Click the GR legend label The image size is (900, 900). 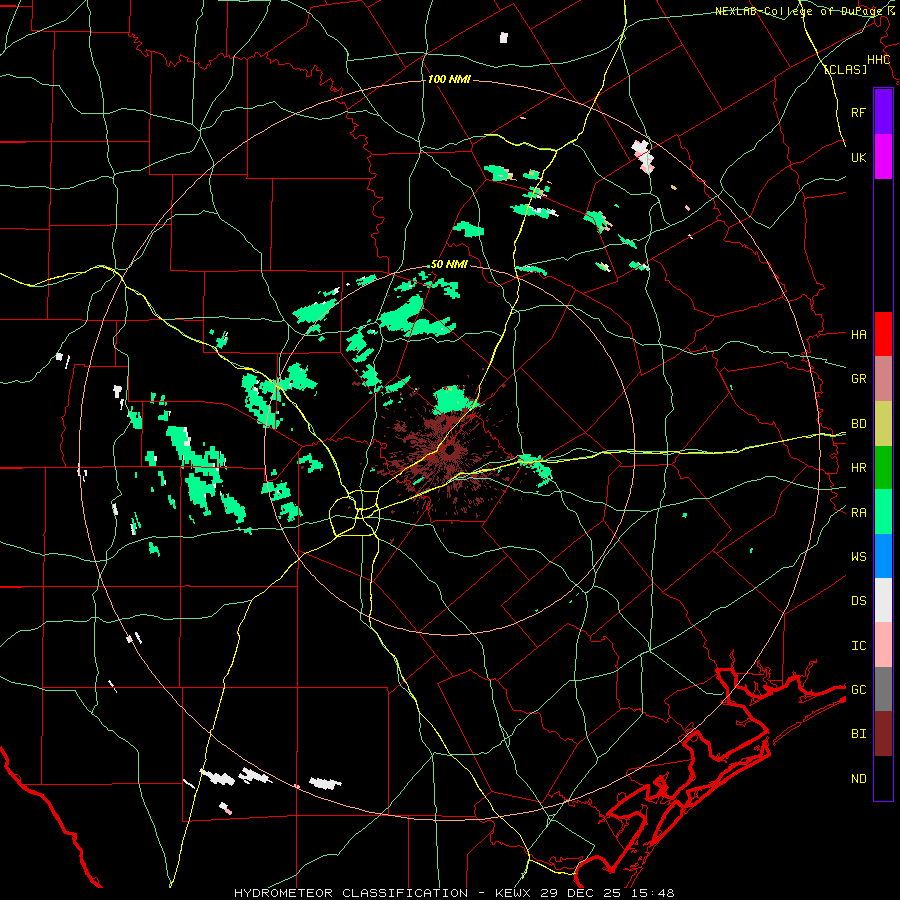point(858,379)
